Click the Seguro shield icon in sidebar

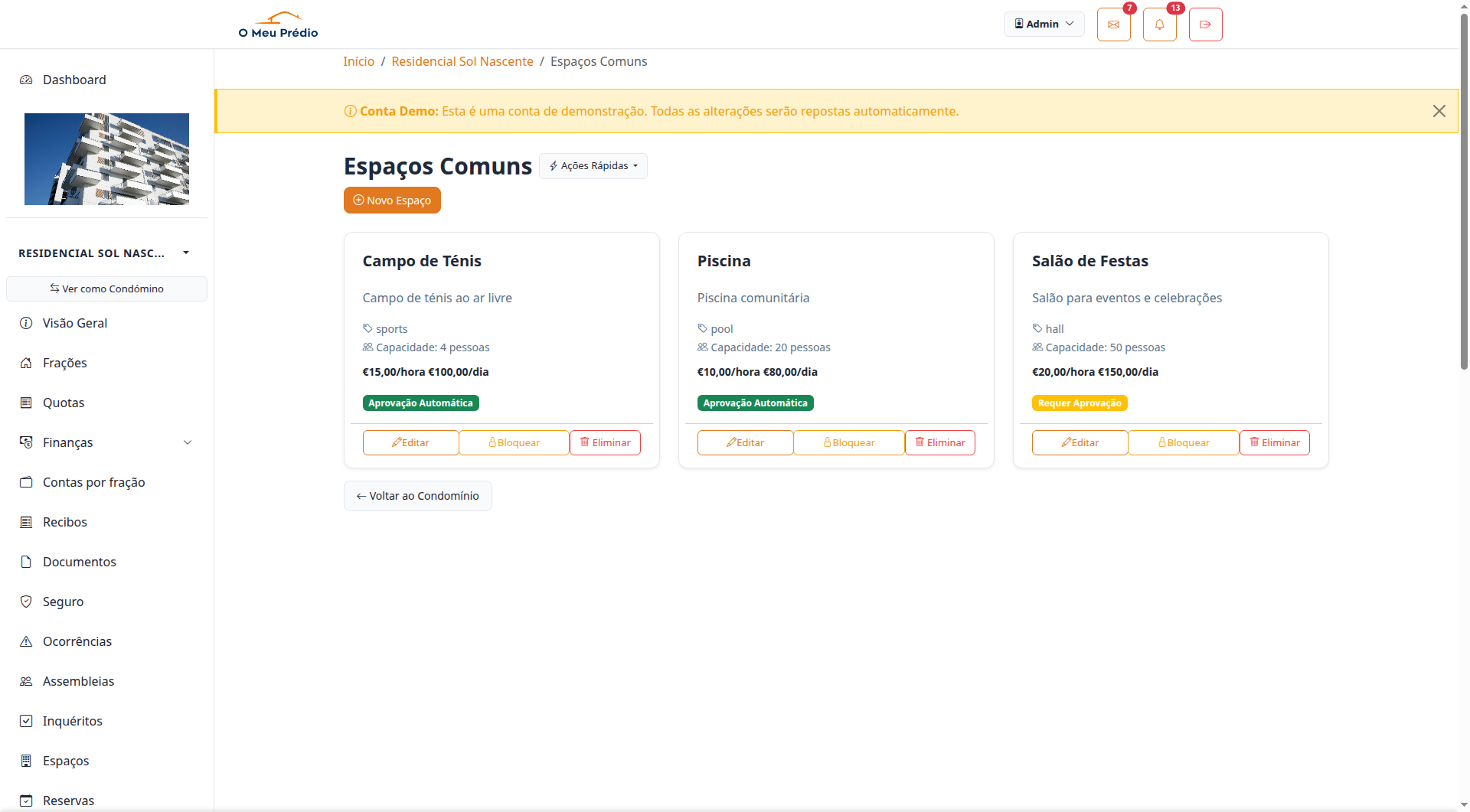click(26, 602)
